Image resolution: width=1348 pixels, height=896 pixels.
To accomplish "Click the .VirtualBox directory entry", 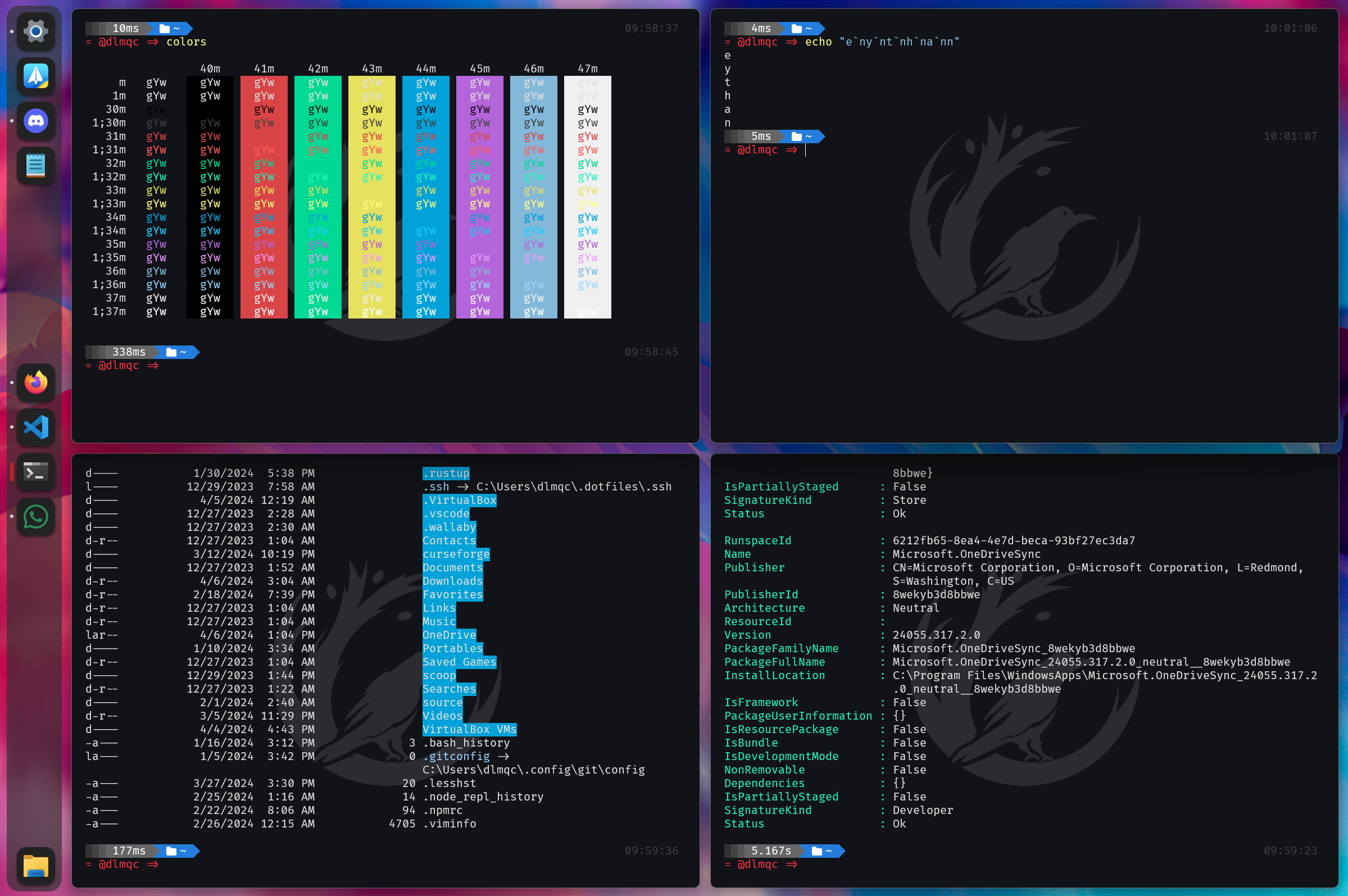I will pos(459,500).
